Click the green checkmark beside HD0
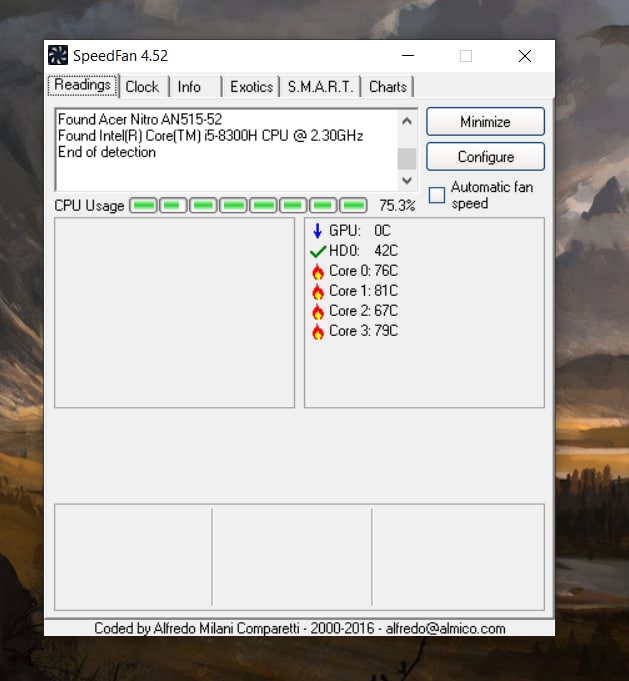This screenshot has width=629, height=681. click(x=318, y=251)
